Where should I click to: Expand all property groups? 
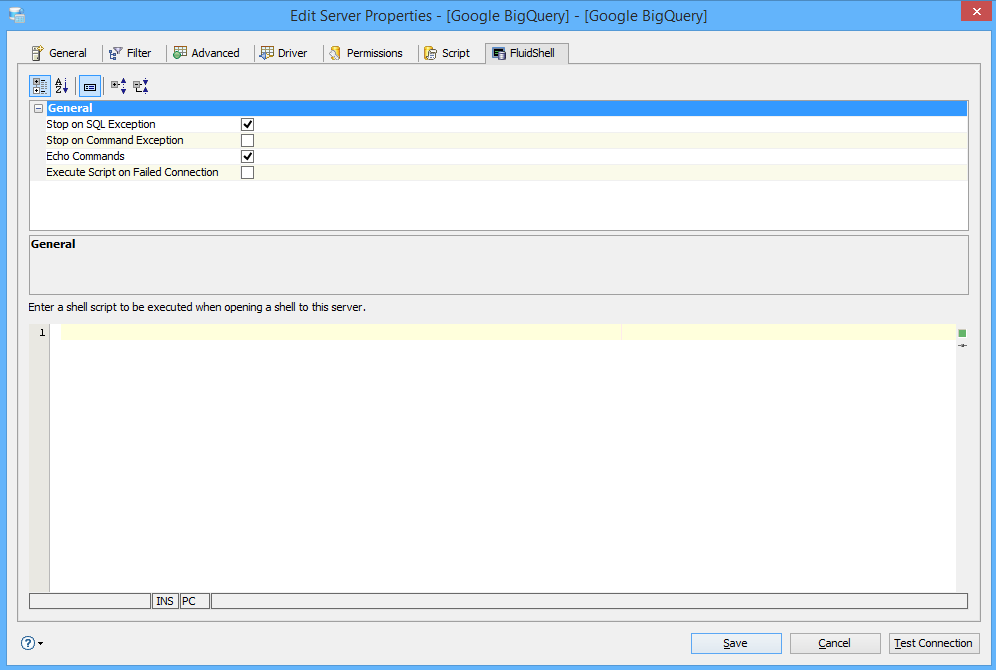coord(119,86)
